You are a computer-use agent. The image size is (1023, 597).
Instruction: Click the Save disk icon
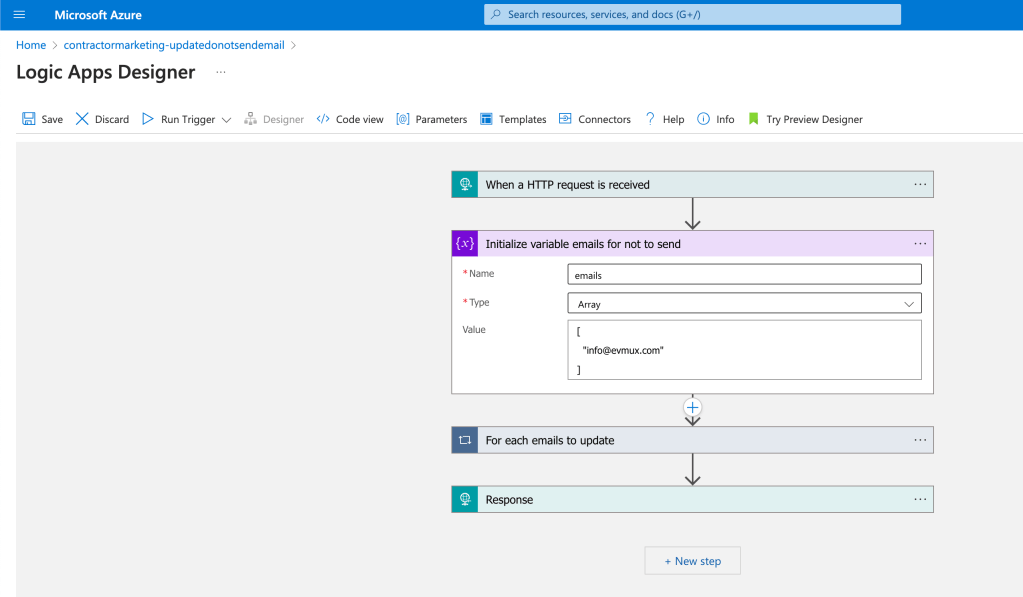(29, 119)
